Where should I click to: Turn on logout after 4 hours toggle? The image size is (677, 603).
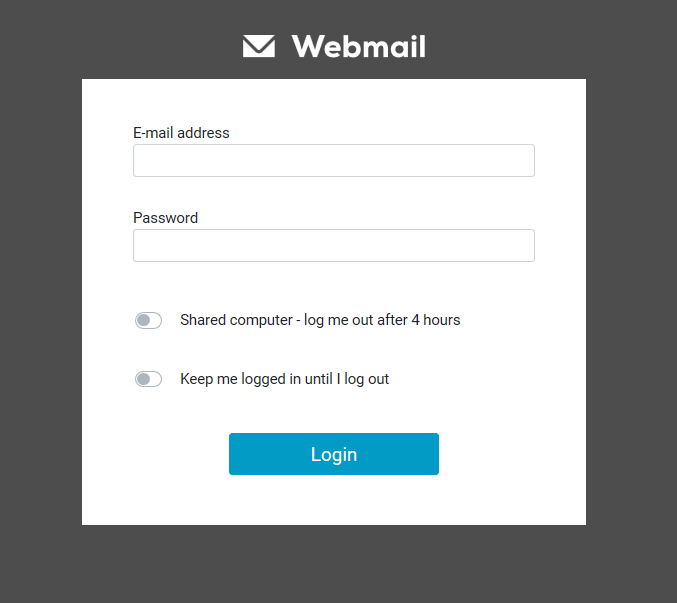[148, 320]
